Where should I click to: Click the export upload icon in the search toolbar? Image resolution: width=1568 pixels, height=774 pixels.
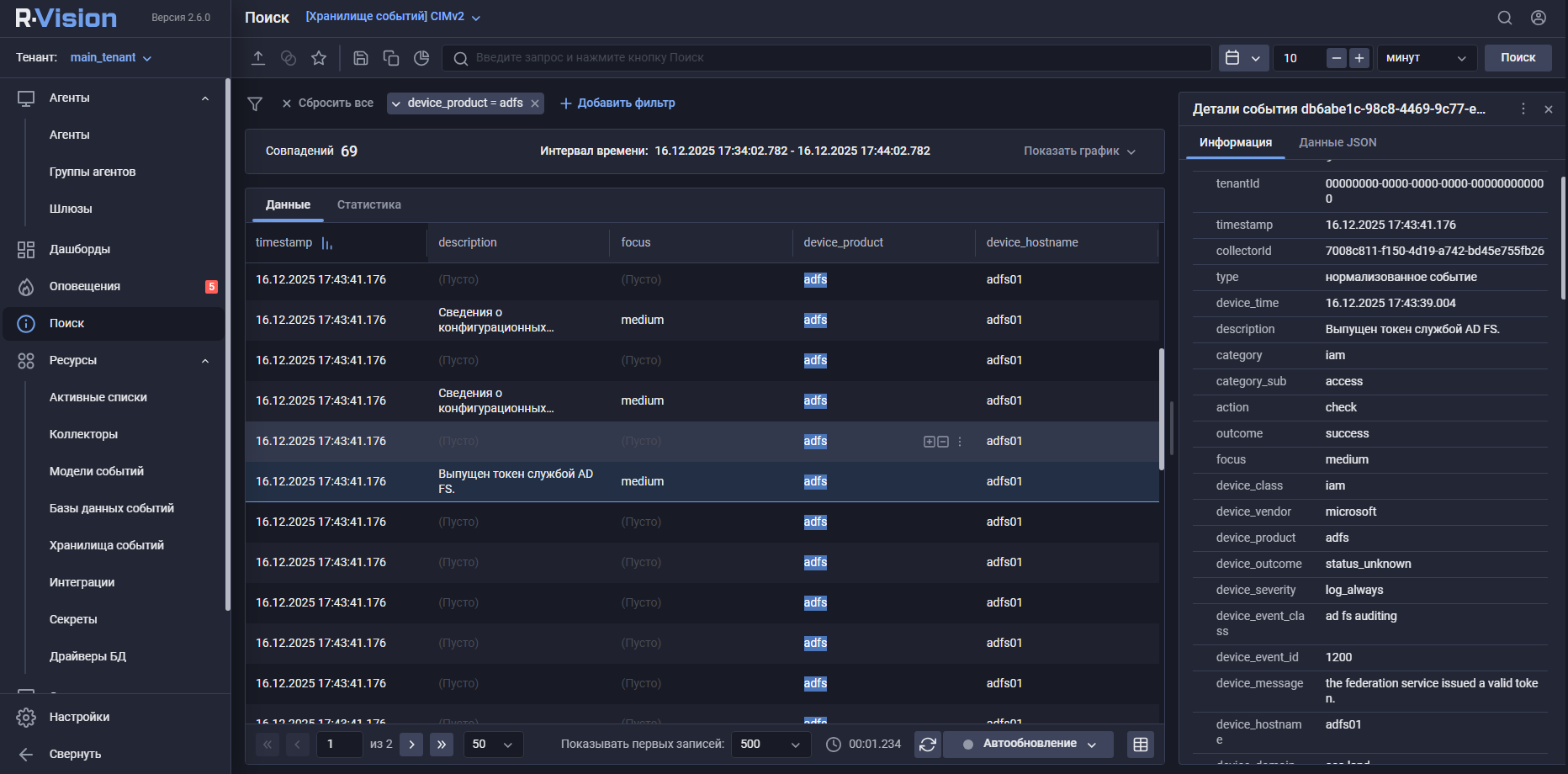pyautogui.click(x=258, y=58)
